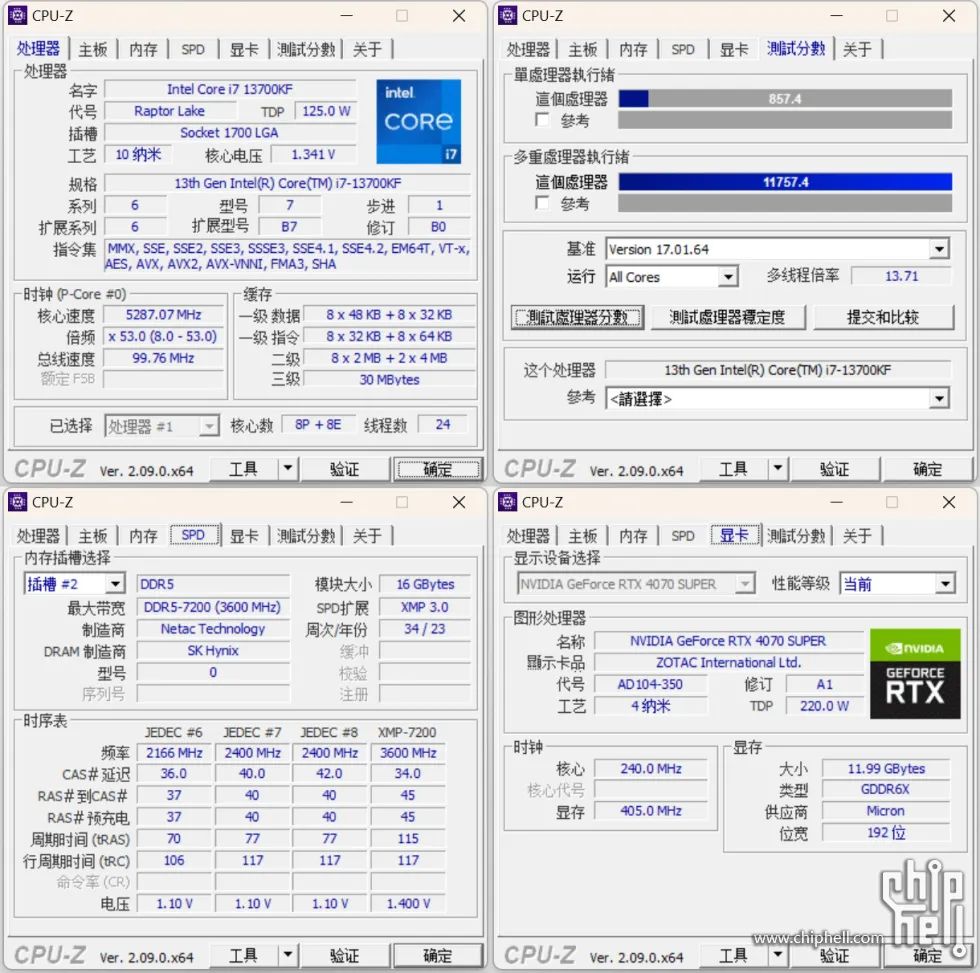Click GDDR6X memory type field
This screenshot has height=973, width=980.
point(886,789)
